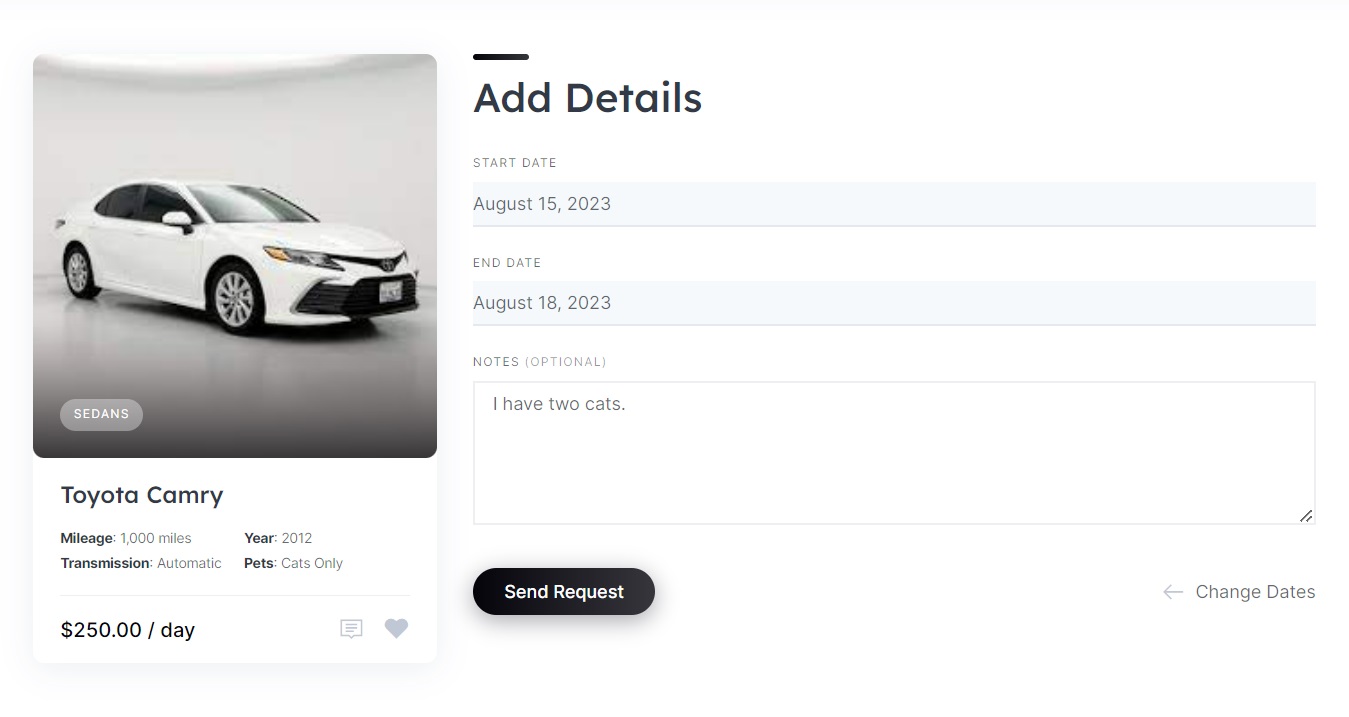Click the Transmission Automatic detail
Screen dimensions: 1349x717
141,563
